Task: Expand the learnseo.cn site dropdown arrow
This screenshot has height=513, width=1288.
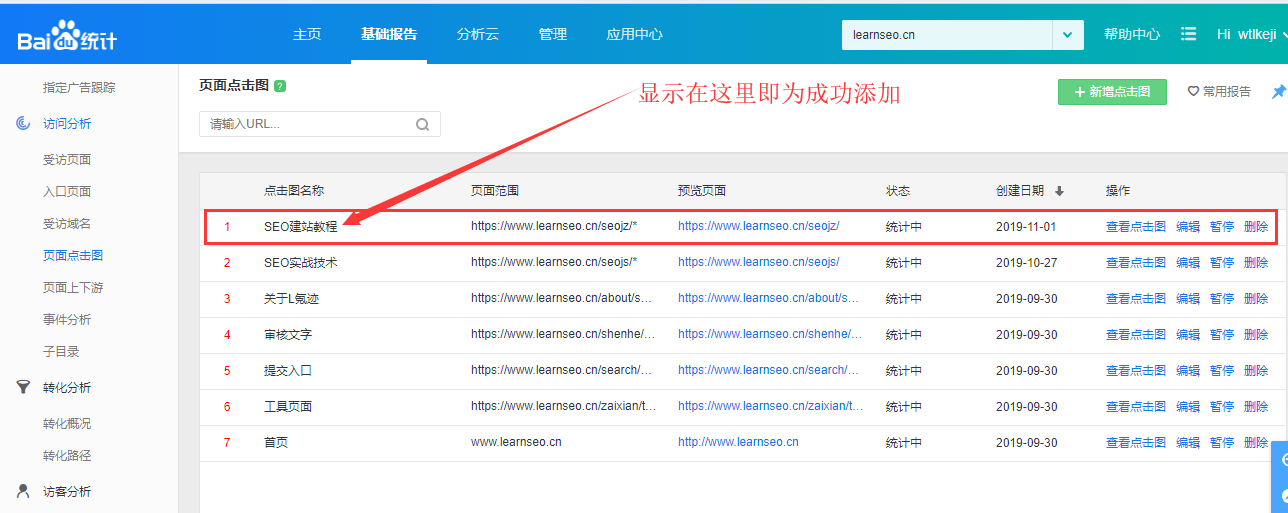Action: (1068, 35)
